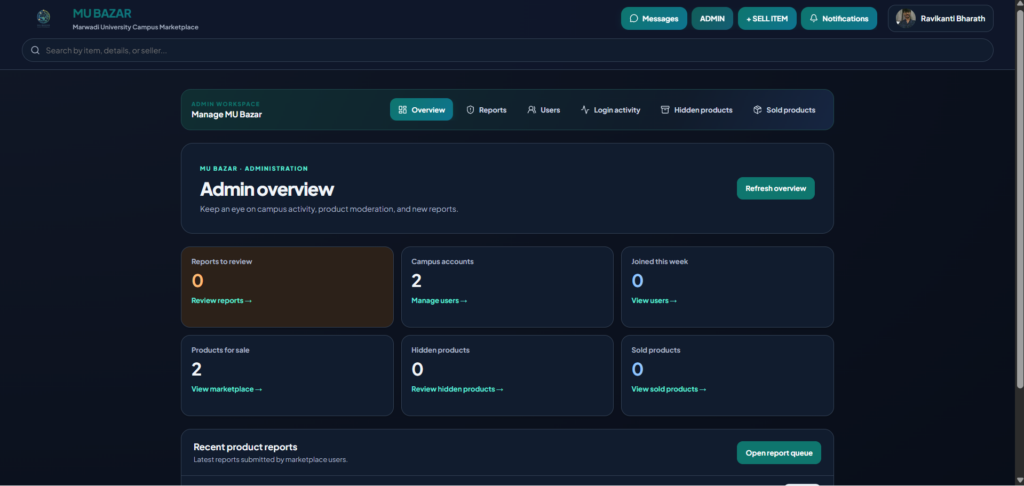Follow the View users link
This screenshot has height=486, width=1024.
click(654, 300)
